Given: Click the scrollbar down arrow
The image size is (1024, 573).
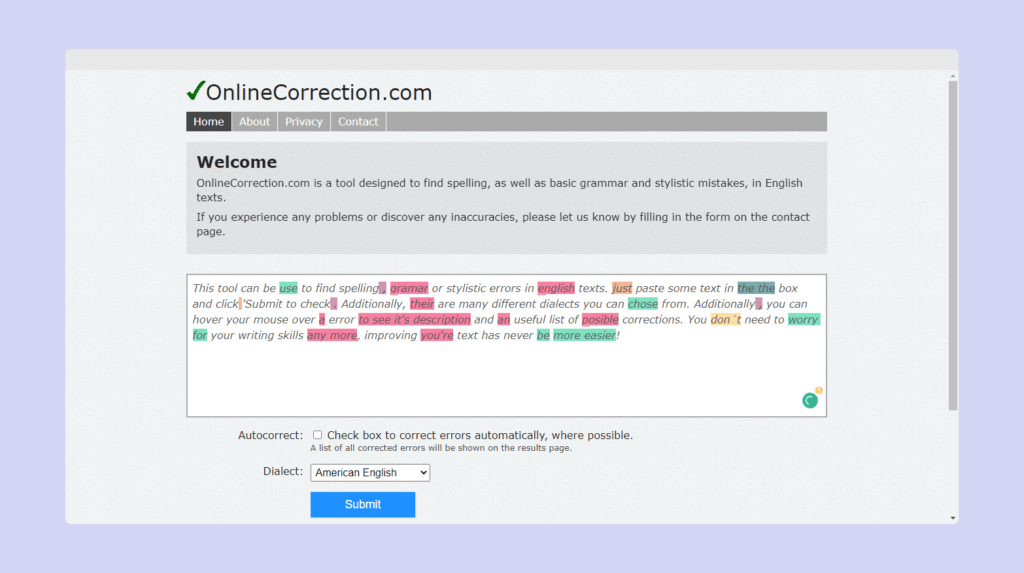Looking at the screenshot, I should point(953,518).
